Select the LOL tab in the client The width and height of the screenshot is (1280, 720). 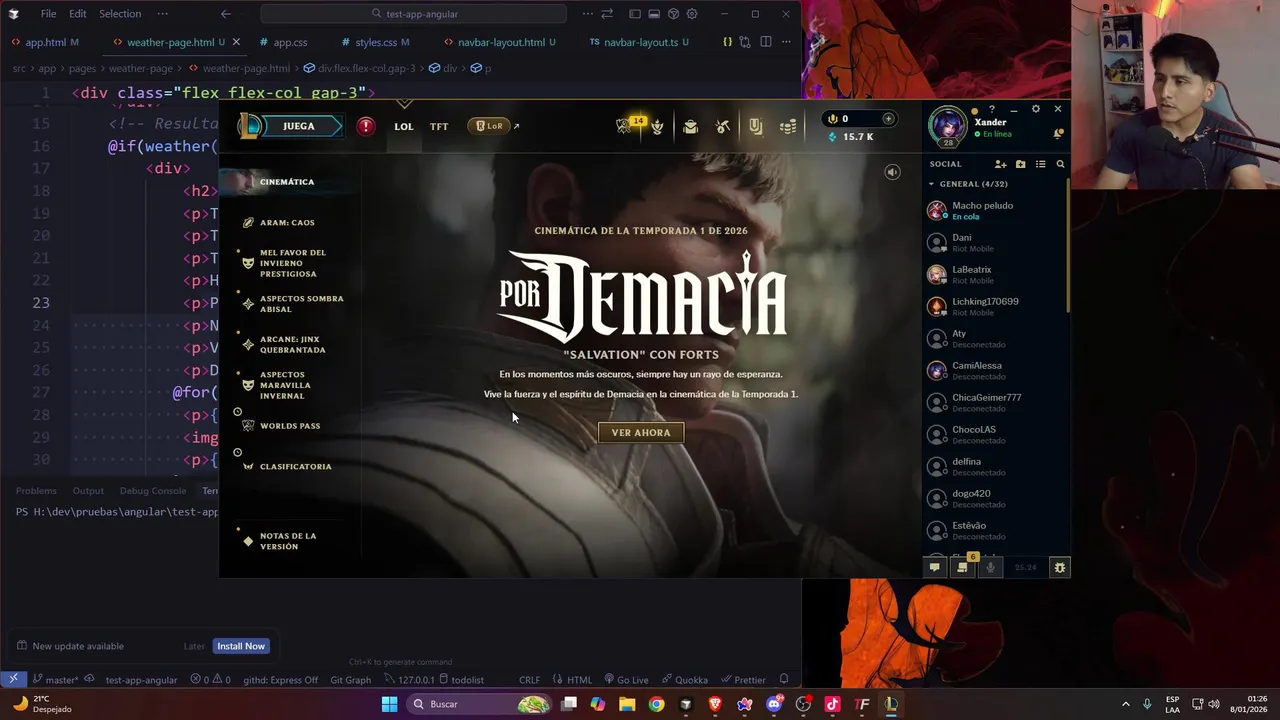tap(403, 127)
